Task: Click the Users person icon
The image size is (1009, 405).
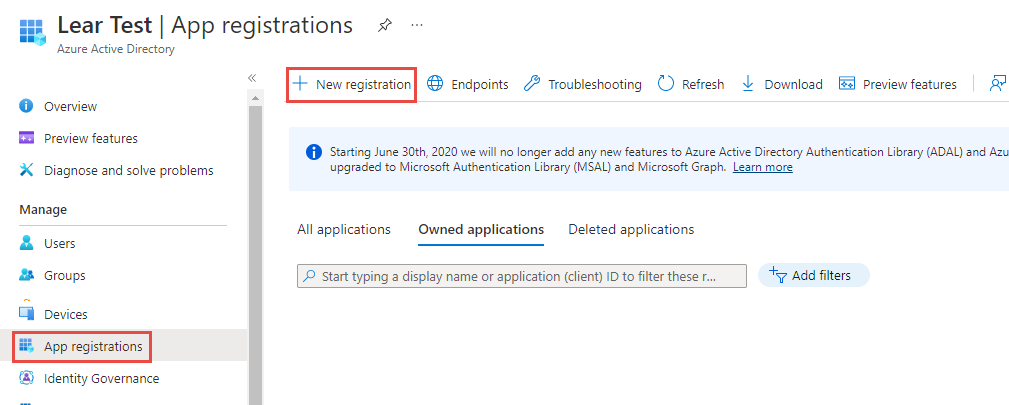Action: 26,243
